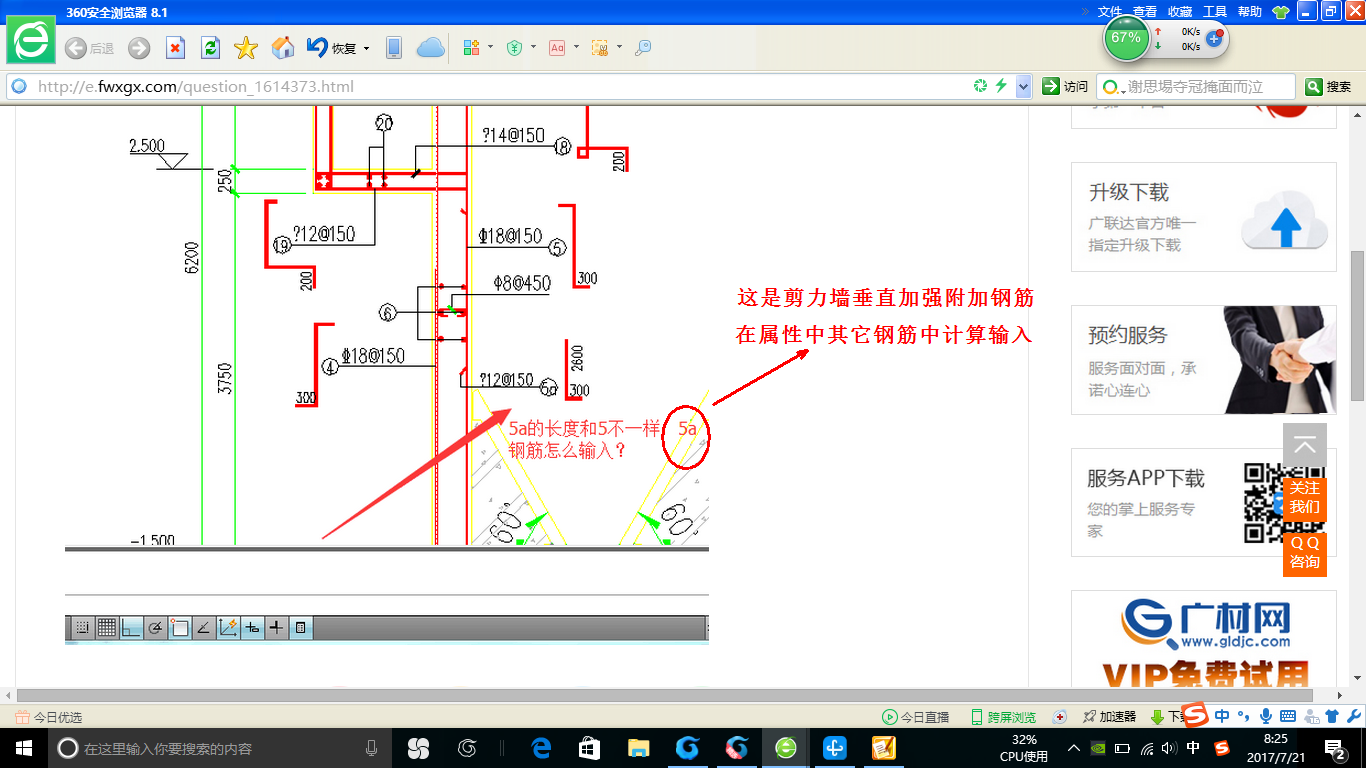The width and height of the screenshot is (1366, 768).
Task: Expand the green shield dropdown arrow
Action: [x=533, y=47]
